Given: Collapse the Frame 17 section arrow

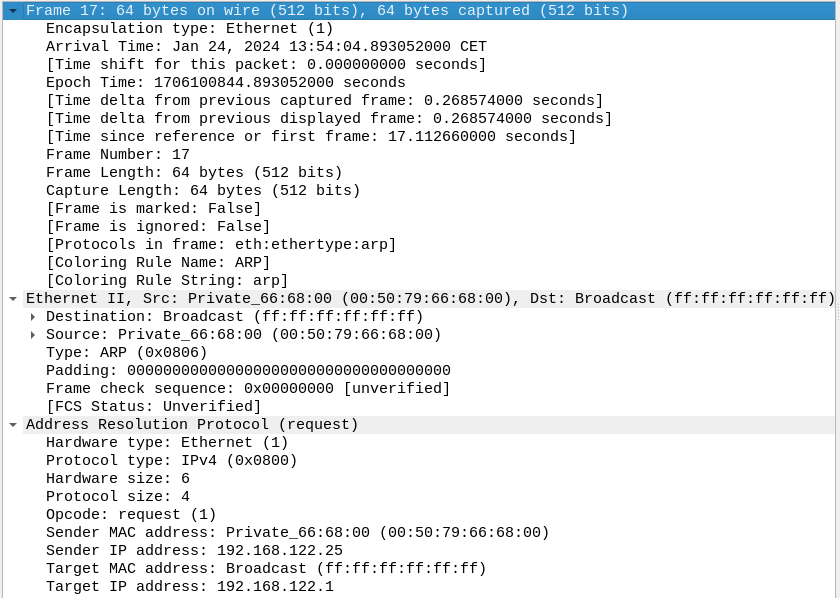Looking at the screenshot, I should [13, 11].
